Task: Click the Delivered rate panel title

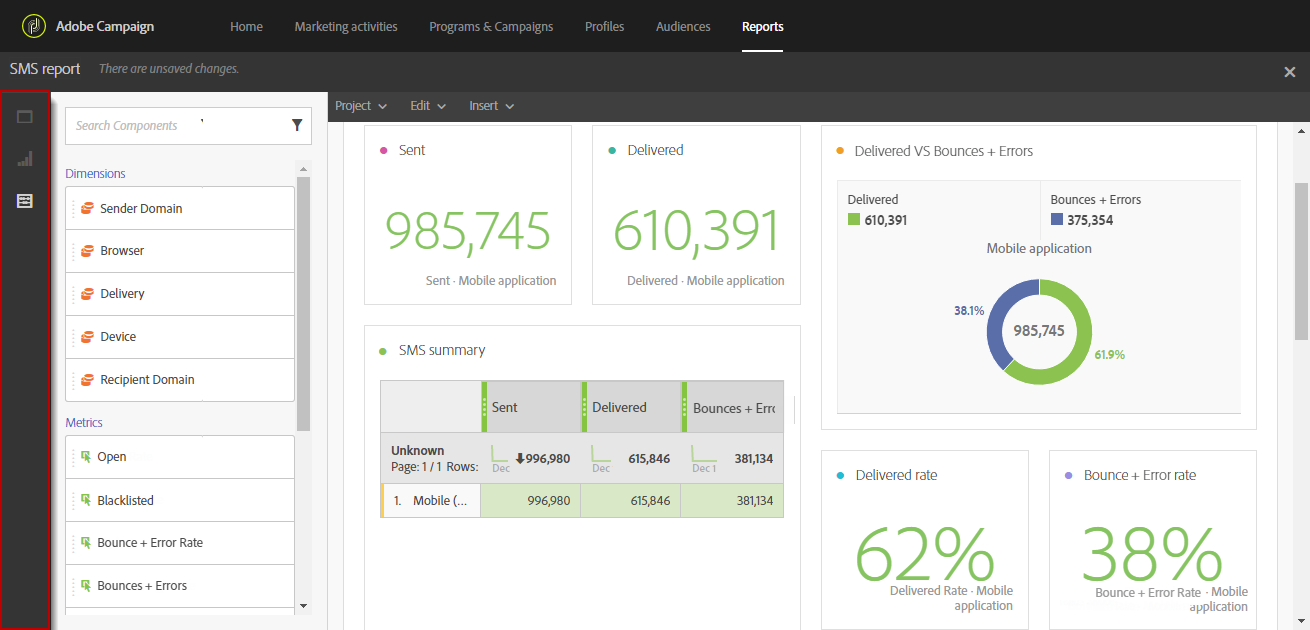Action: [x=897, y=475]
